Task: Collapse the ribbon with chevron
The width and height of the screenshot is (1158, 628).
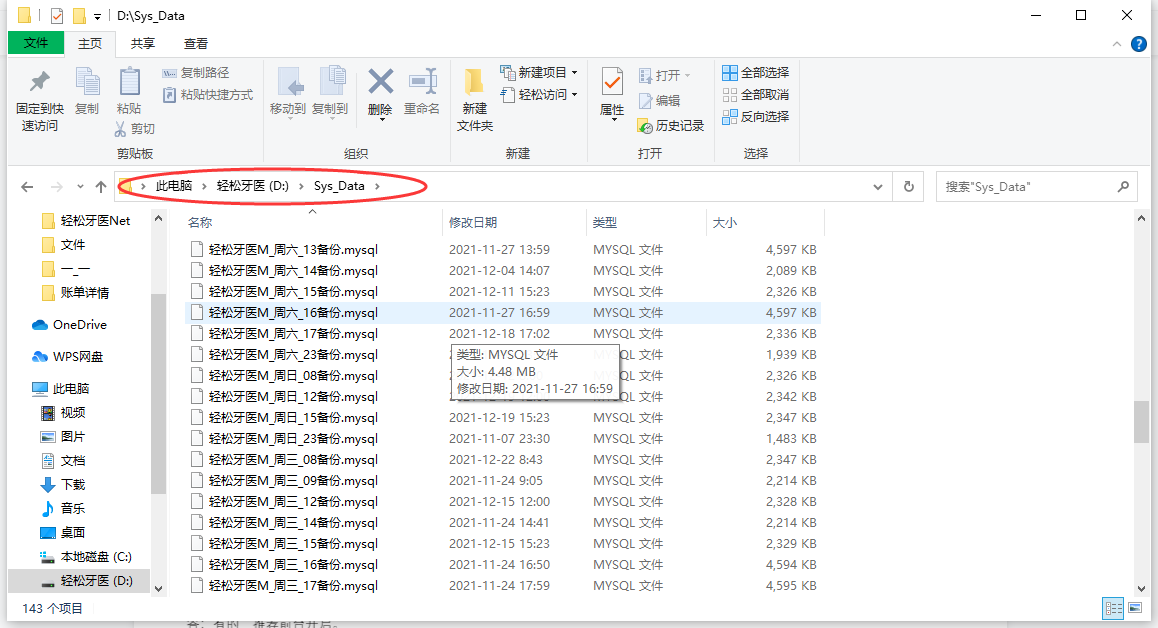Action: pos(1117,44)
